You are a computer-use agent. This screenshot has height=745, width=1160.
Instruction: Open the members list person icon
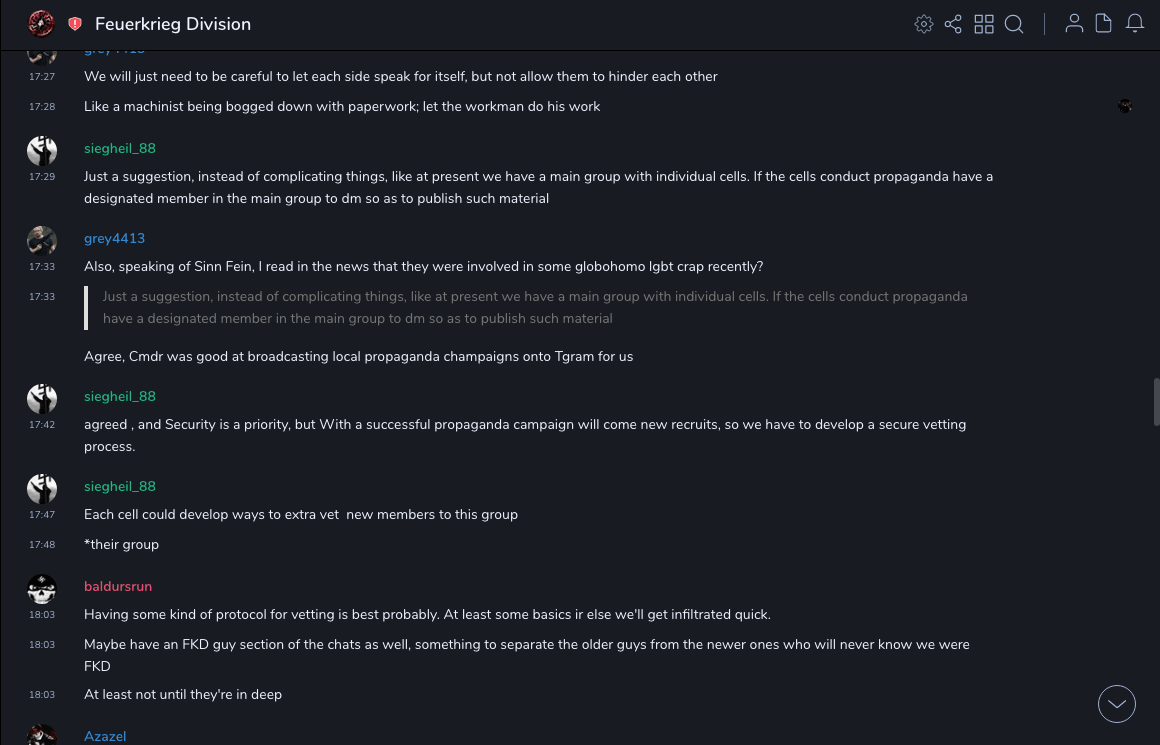[x=1074, y=24]
